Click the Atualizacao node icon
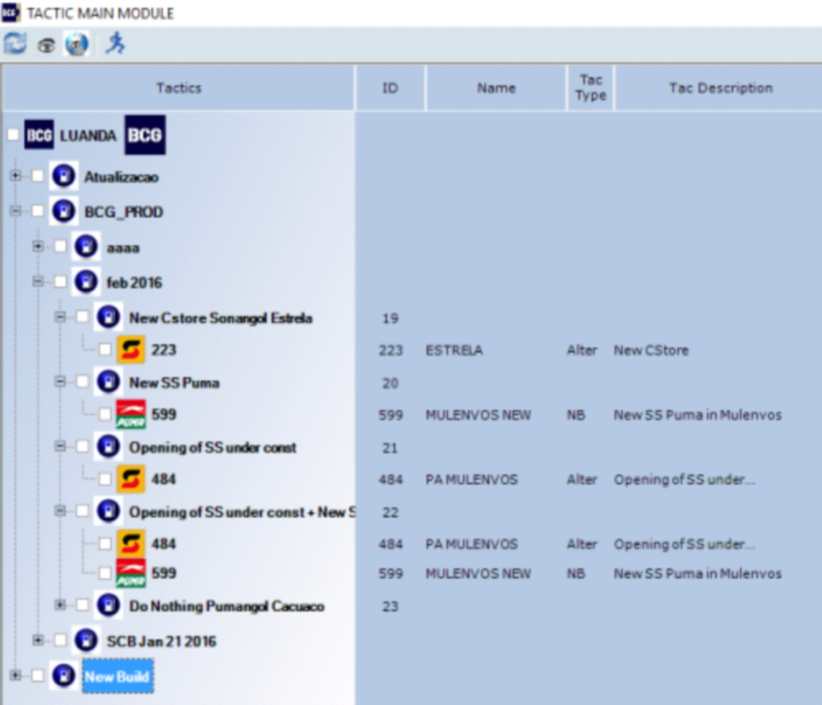This screenshot has width=822, height=705. (64, 176)
